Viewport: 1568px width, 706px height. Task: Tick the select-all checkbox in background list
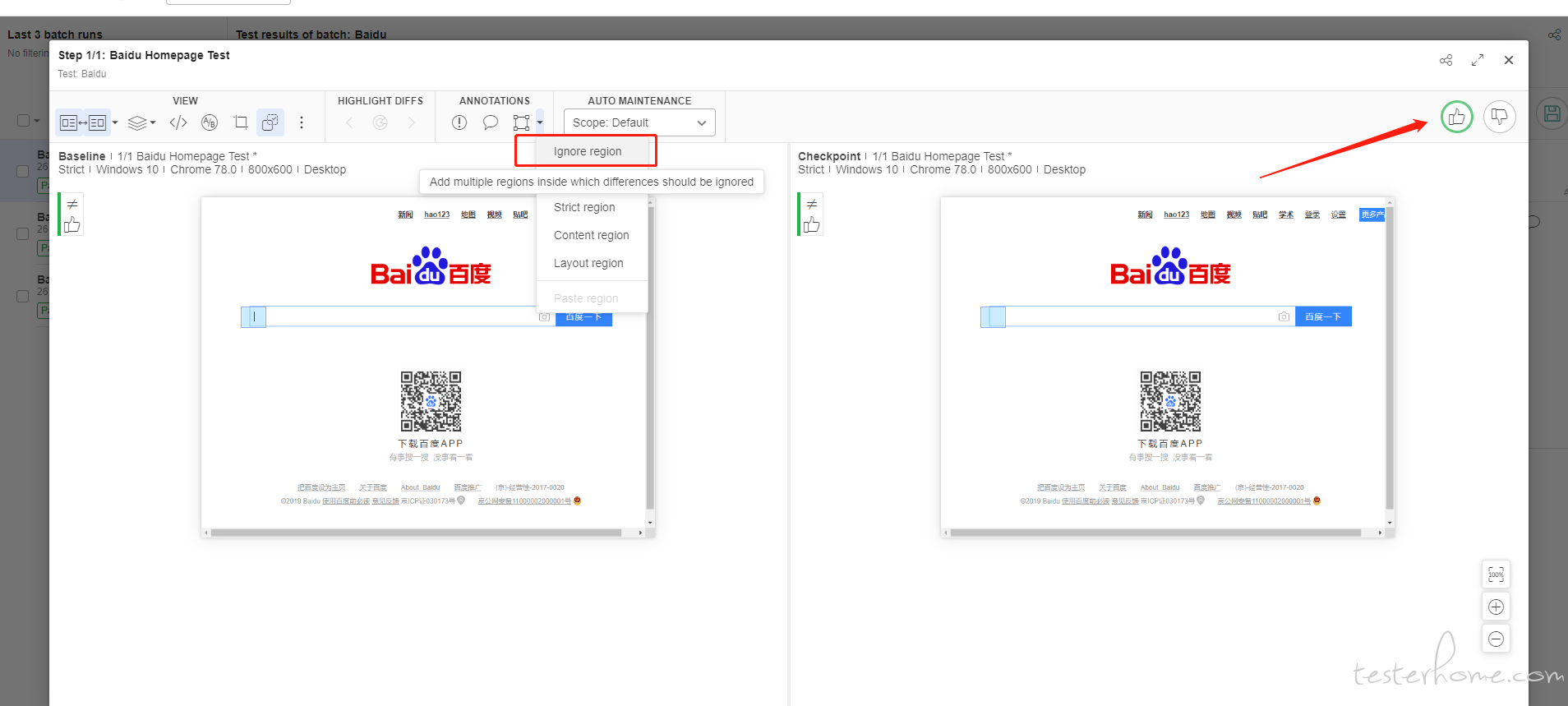[23, 121]
